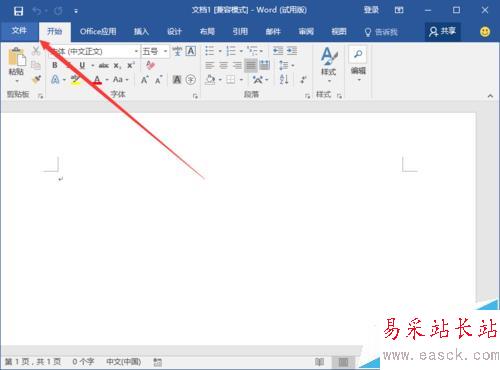Open underline style dropdown arrow

(93, 66)
